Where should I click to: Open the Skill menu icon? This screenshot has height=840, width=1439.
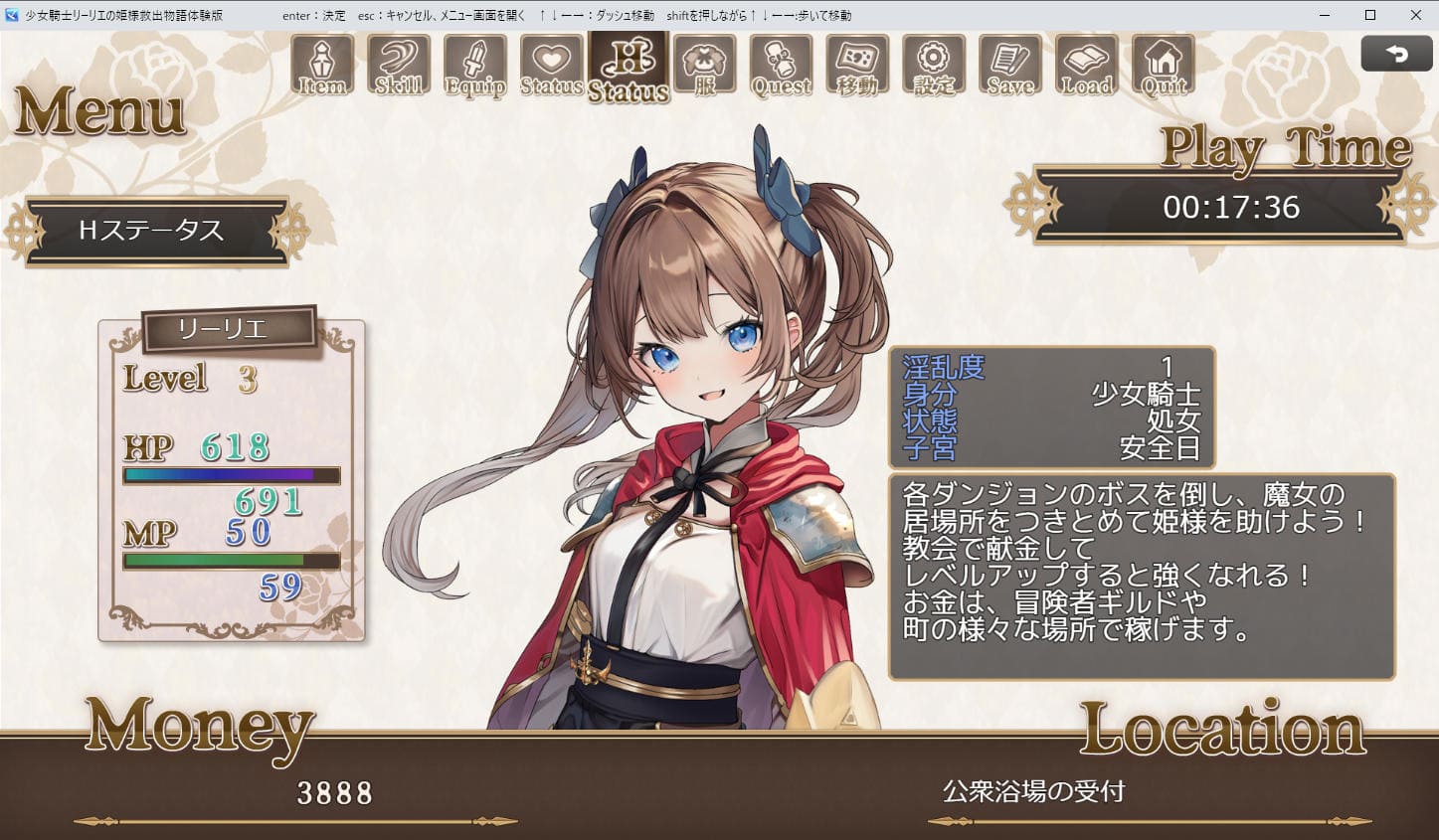click(399, 66)
